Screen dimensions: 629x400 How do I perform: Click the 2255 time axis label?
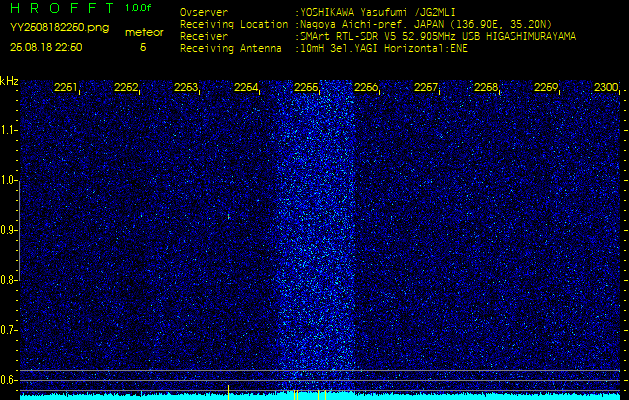click(306, 87)
